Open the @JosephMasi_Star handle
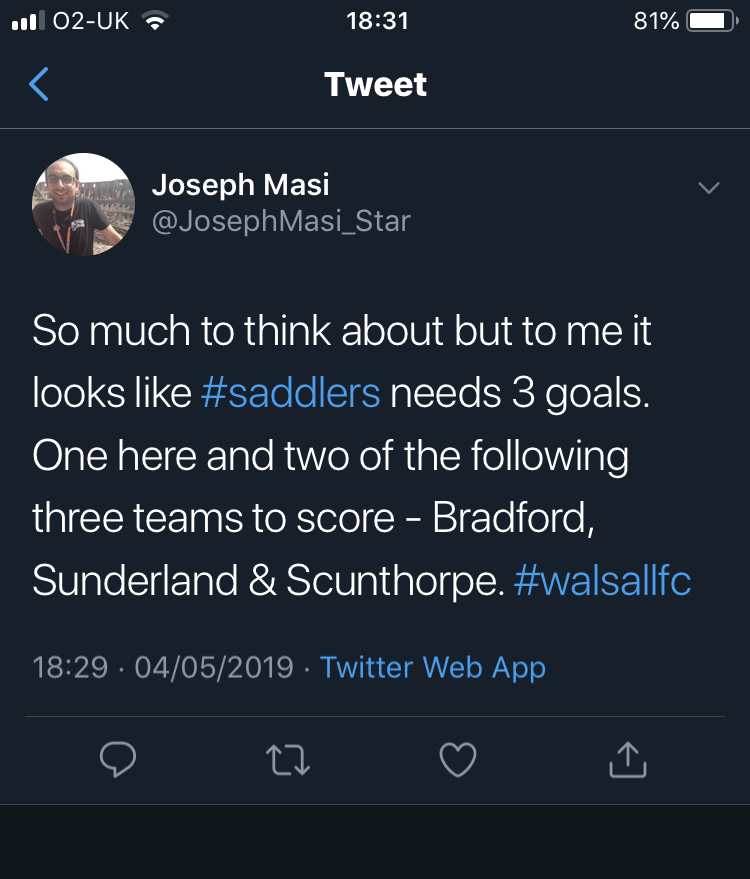Viewport: 750px width, 879px height. click(281, 220)
